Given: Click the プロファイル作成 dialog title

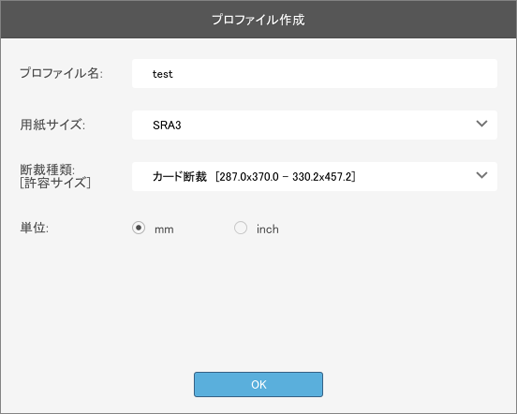Looking at the screenshot, I should pos(258,19).
